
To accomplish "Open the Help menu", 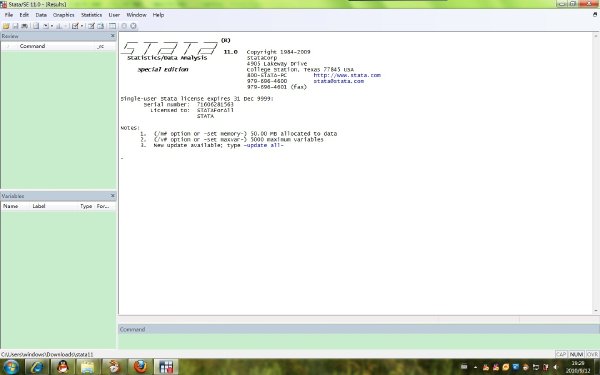I will tap(158, 15).
